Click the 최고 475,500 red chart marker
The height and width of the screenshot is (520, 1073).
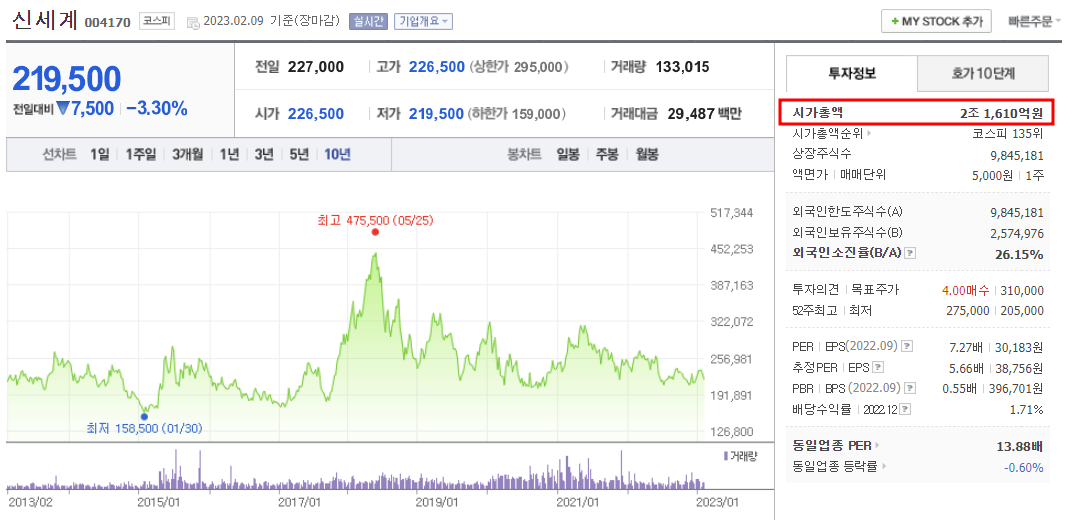375,232
